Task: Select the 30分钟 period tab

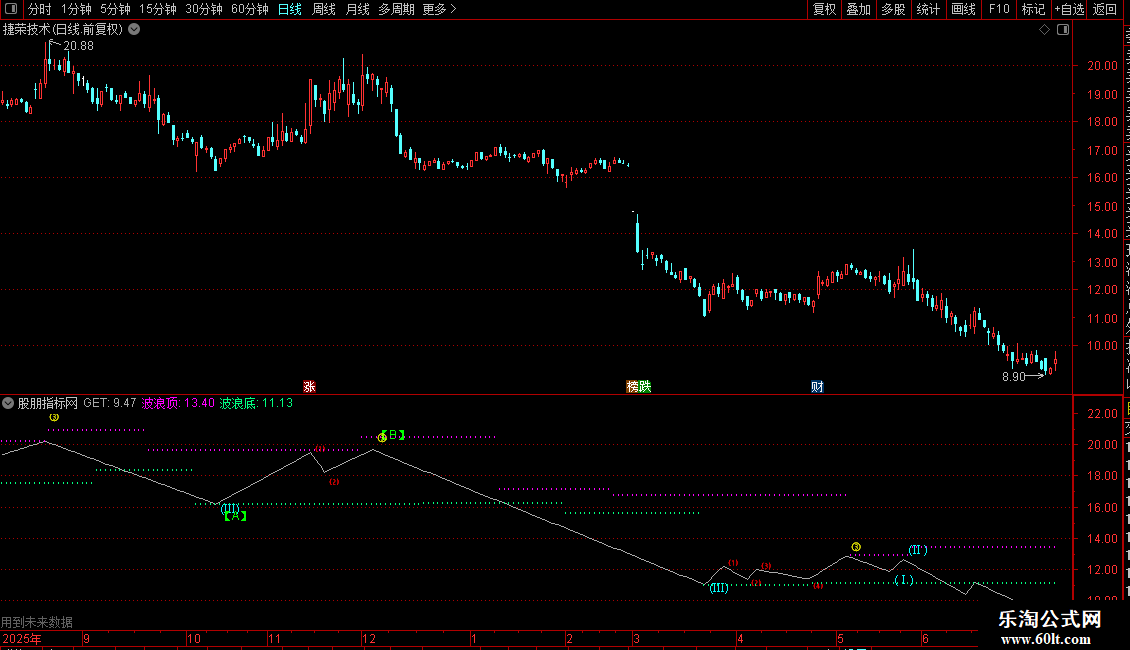Action: (x=204, y=9)
